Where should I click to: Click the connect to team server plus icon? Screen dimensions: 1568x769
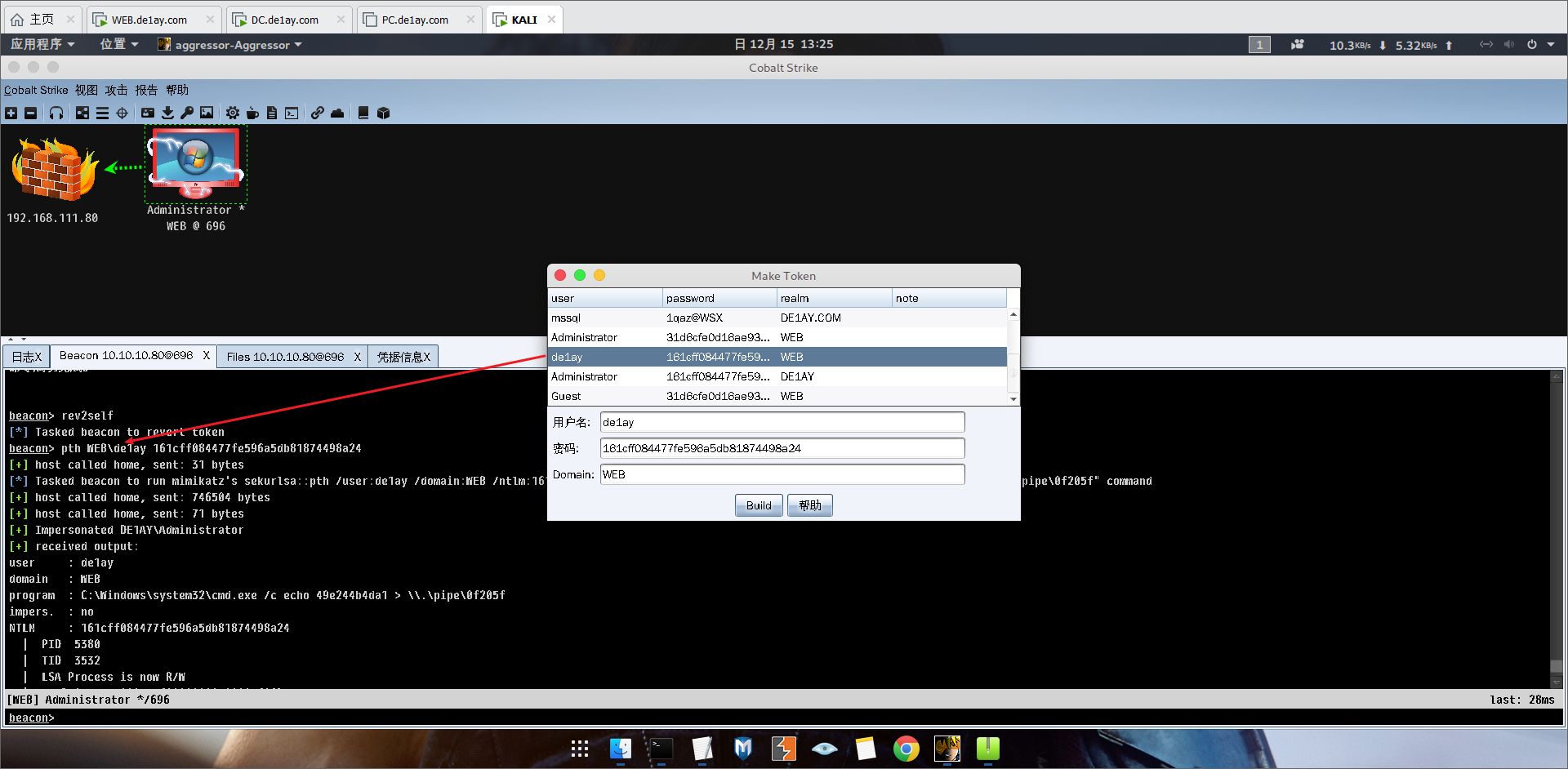(x=11, y=113)
